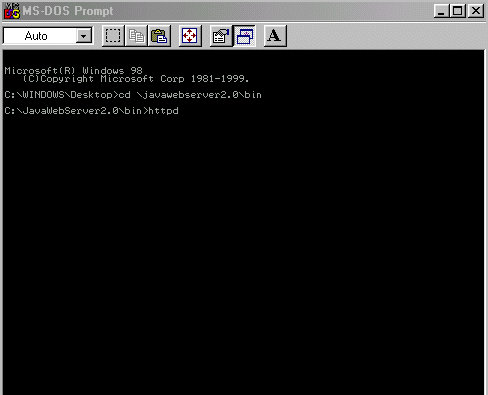Viewport: 488px width, 395px height.
Task: Click the 'cd \javawebserver2.0\bin' command line
Action: (190, 95)
